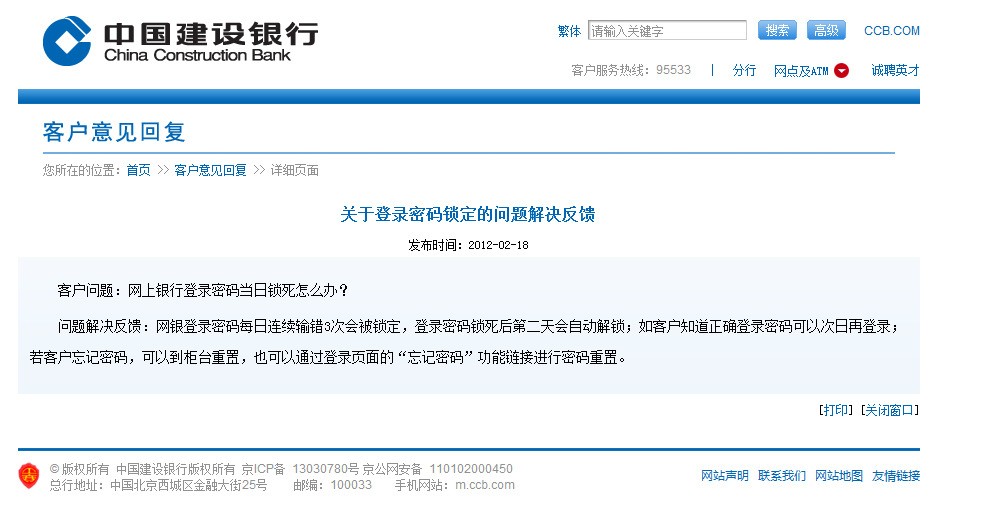997x516 pixels.
Task: Click the police badge icon in footer
Action: 29,476
